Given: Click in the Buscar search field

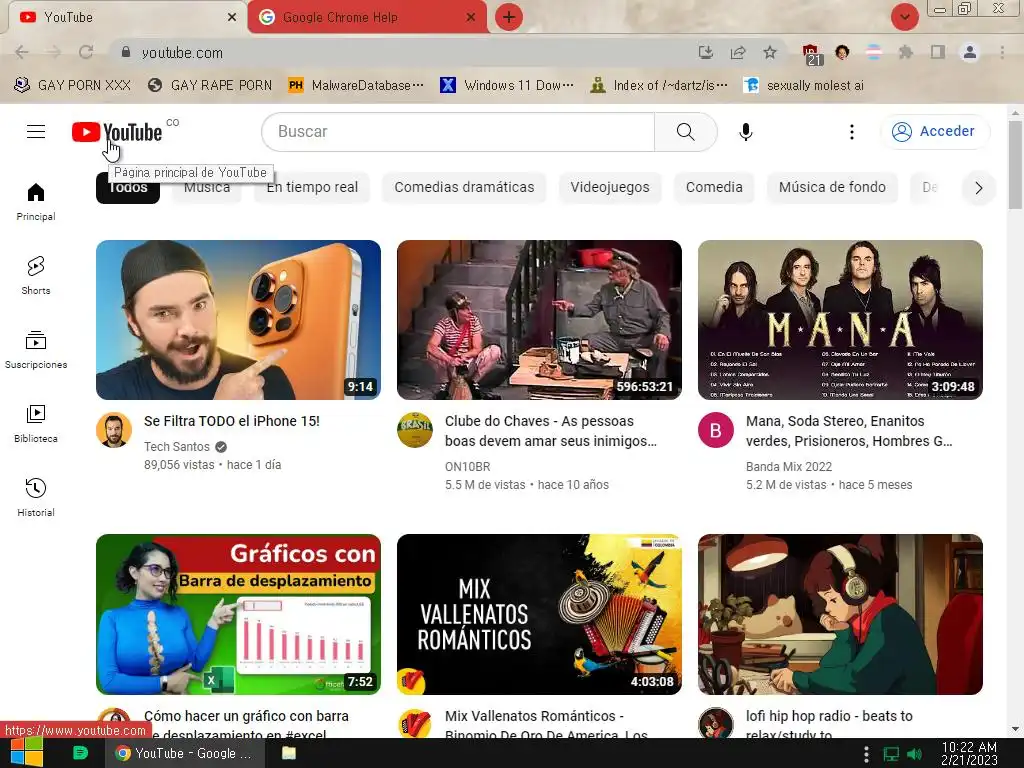Looking at the screenshot, I should tap(458, 131).
